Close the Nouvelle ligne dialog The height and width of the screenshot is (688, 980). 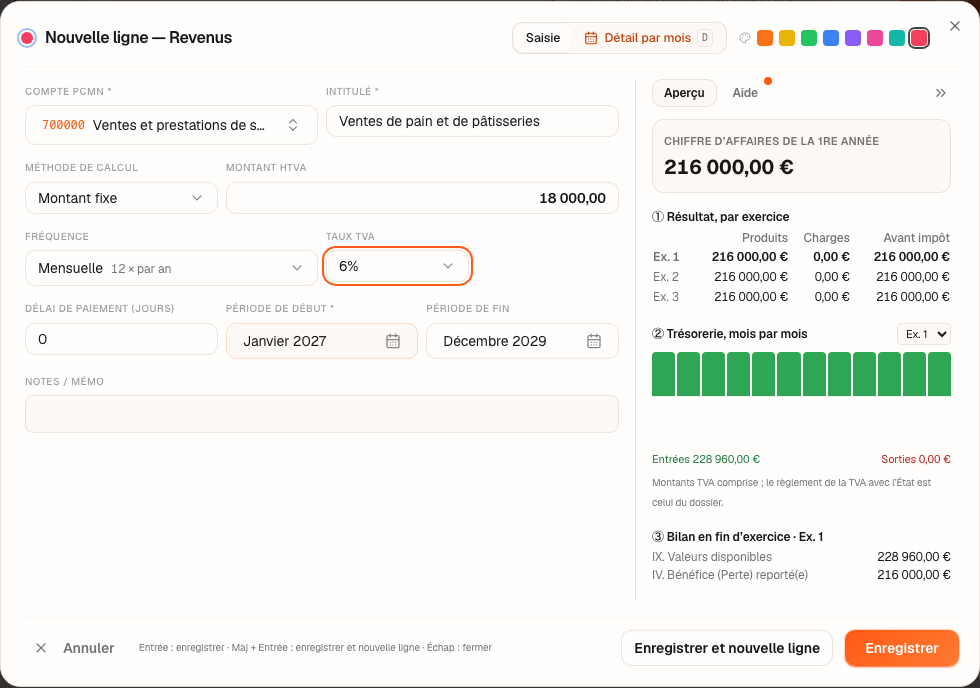coord(954,26)
